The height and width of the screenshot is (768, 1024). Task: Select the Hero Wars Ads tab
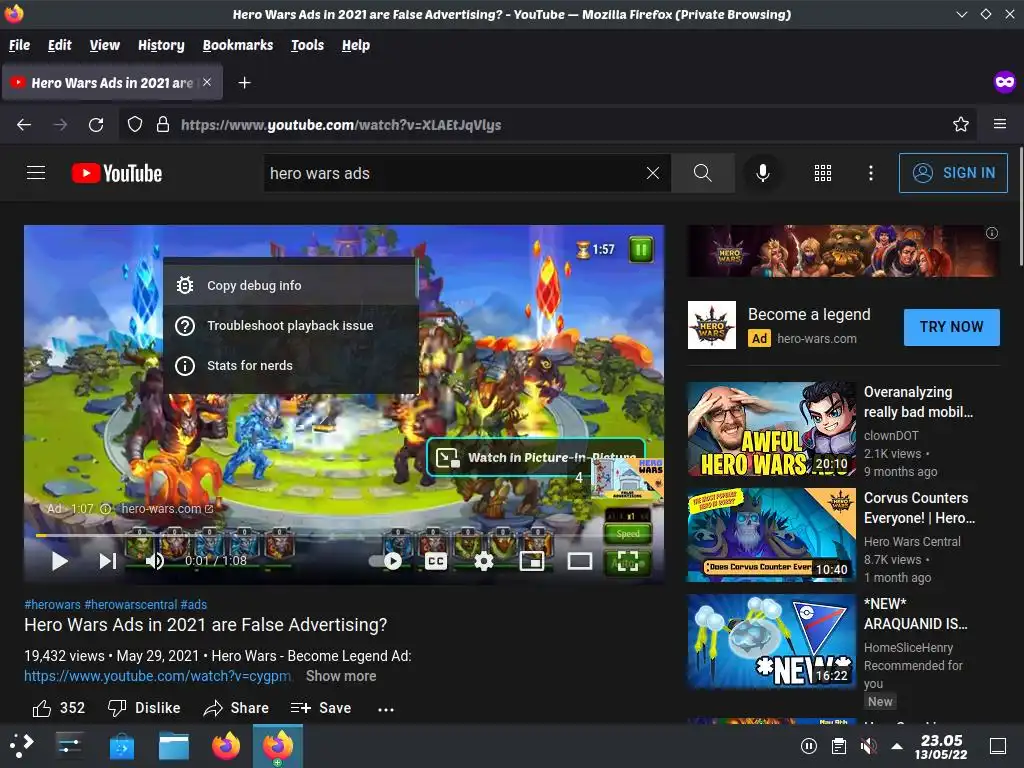tap(112, 83)
